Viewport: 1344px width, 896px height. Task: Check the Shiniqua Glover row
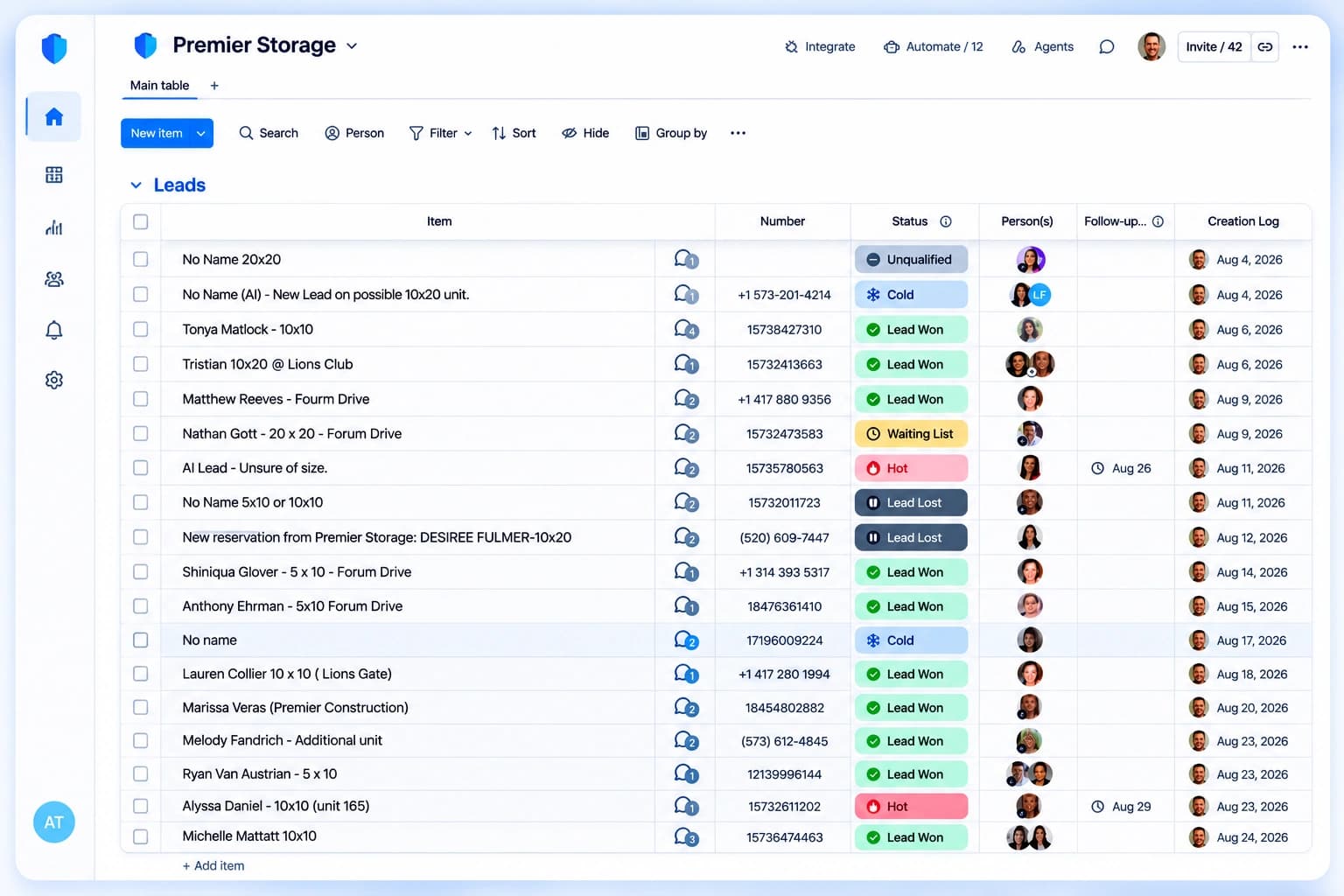141,571
